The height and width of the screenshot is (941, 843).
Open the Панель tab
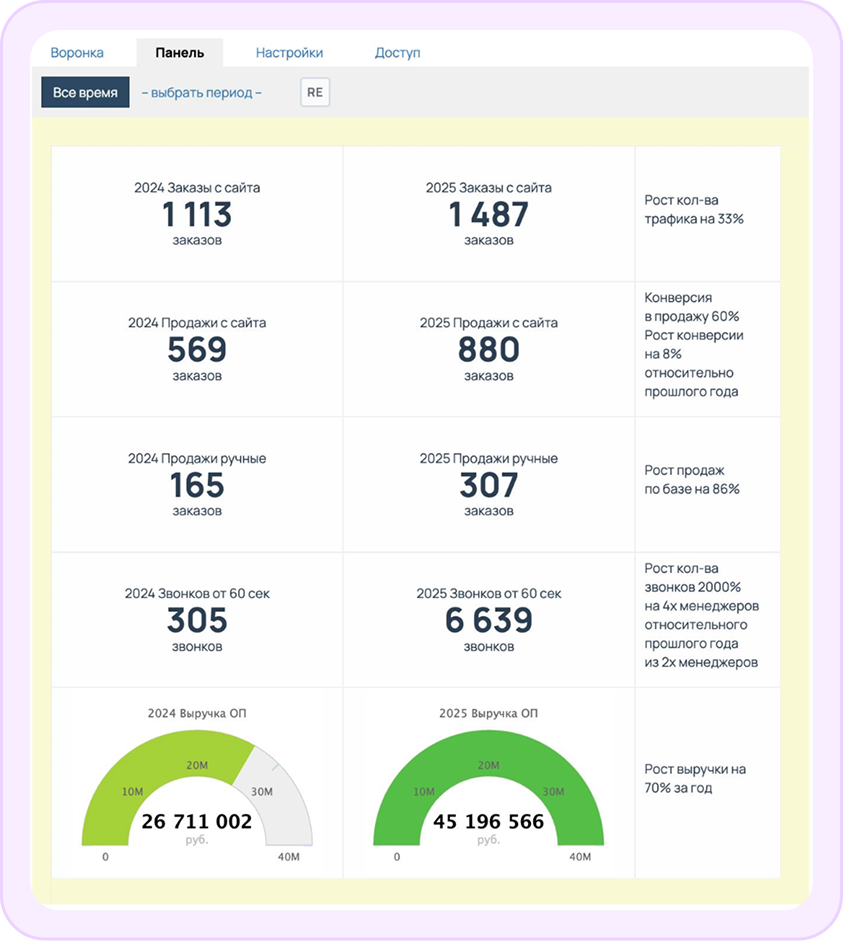pos(179,53)
